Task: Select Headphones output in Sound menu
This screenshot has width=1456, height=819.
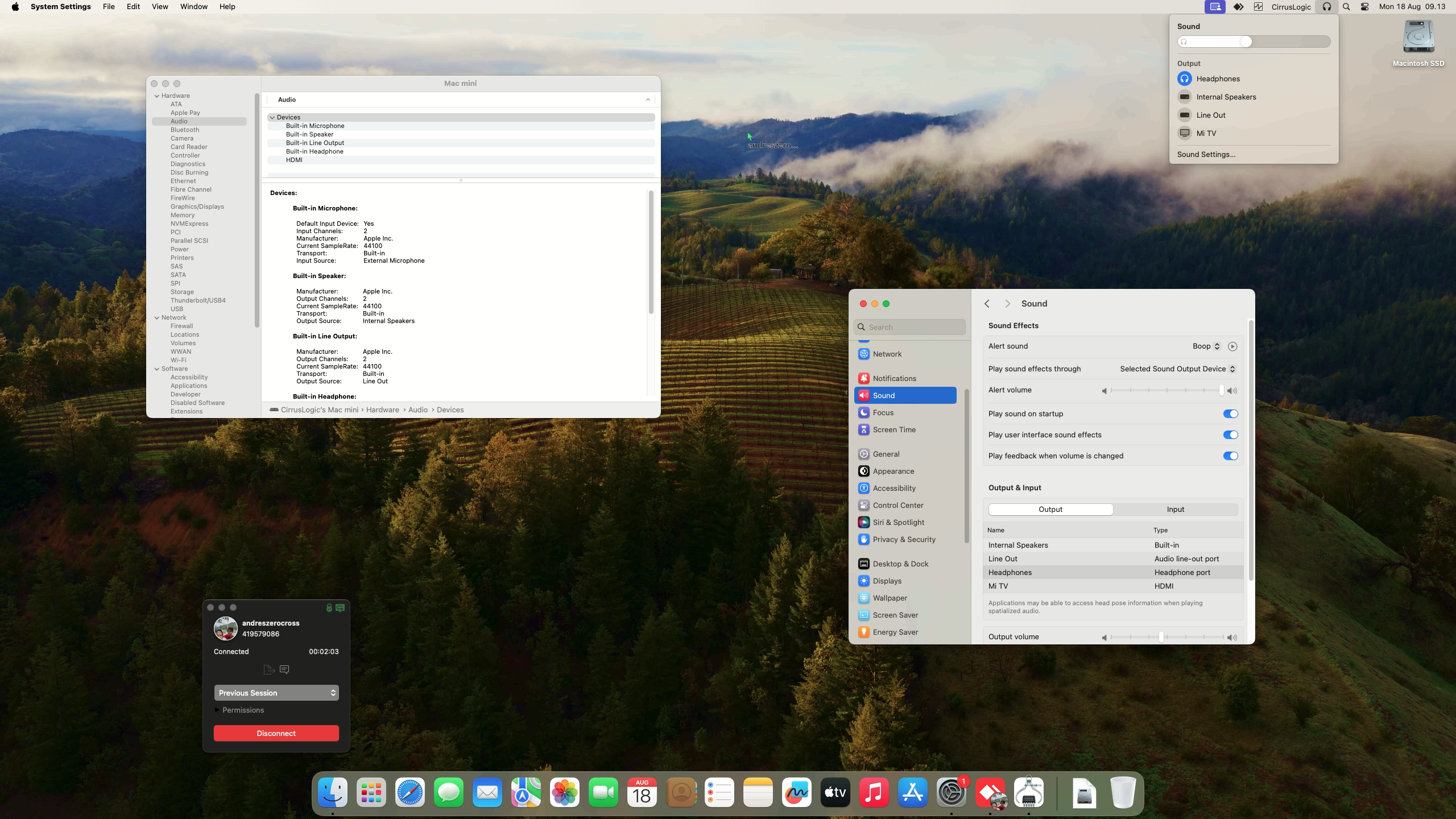Action: coord(1218,78)
